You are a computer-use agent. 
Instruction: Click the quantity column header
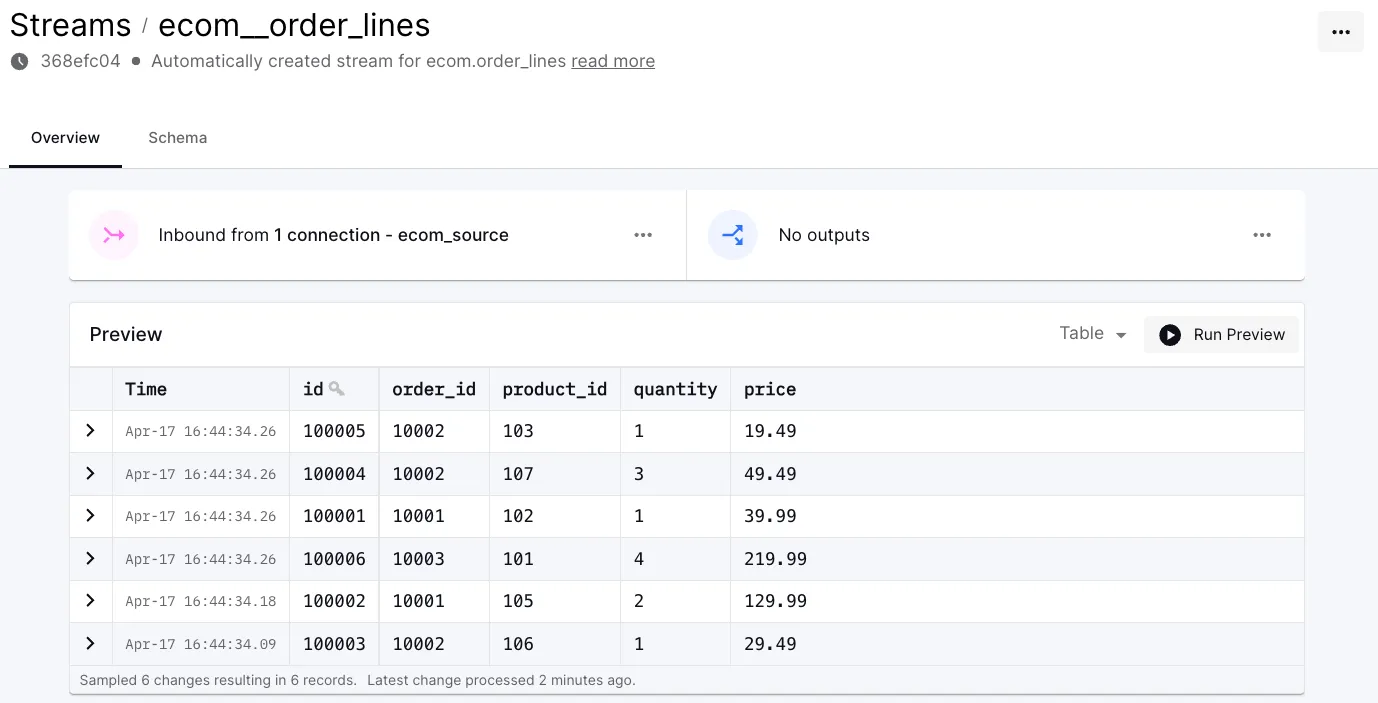(x=675, y=389)
